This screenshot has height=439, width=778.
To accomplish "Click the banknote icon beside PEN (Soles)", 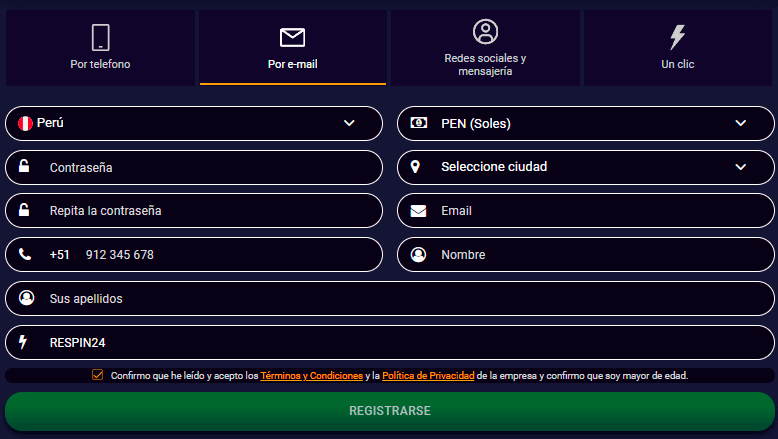I will 420,123.
